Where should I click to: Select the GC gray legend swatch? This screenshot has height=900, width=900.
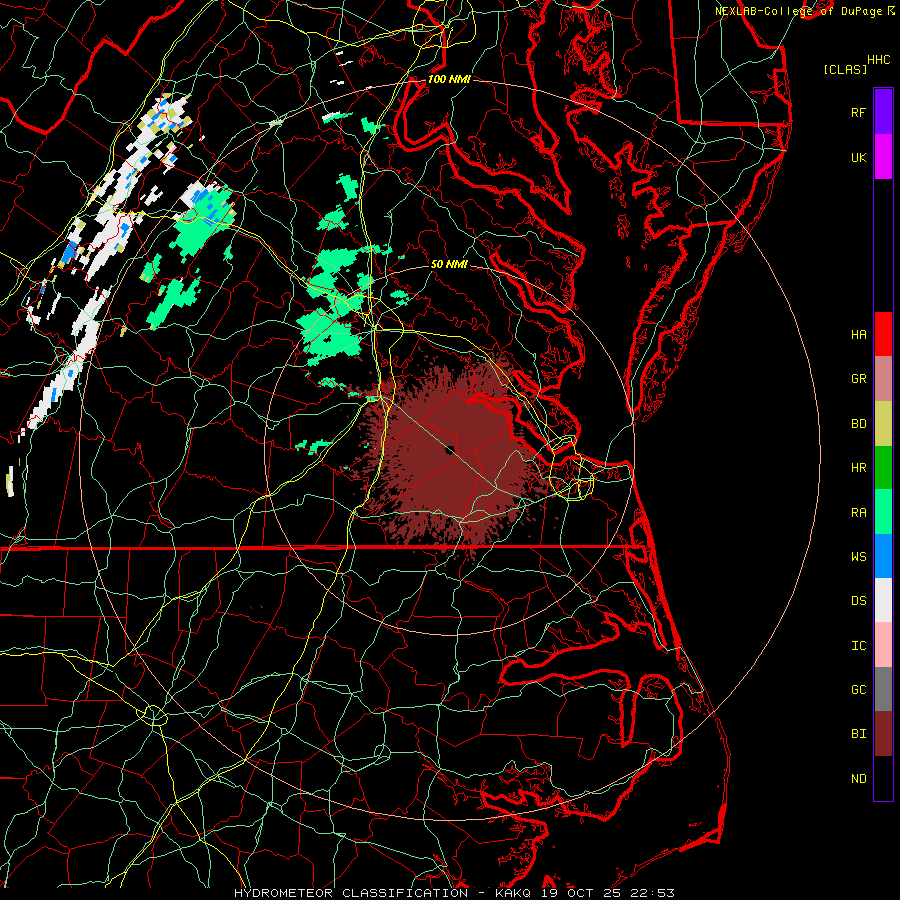883,689
